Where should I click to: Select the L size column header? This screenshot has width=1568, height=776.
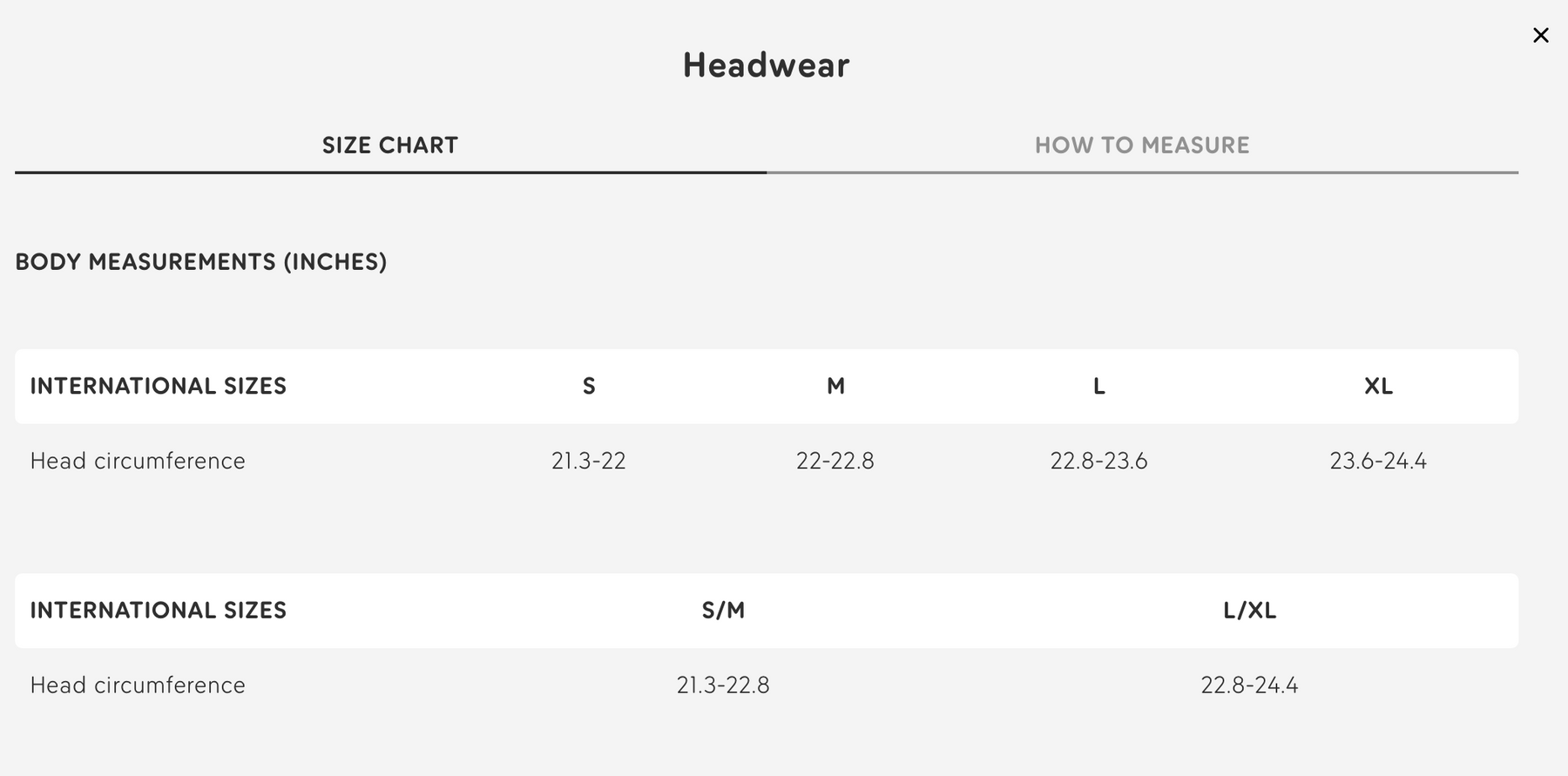tap(1098, 387)
